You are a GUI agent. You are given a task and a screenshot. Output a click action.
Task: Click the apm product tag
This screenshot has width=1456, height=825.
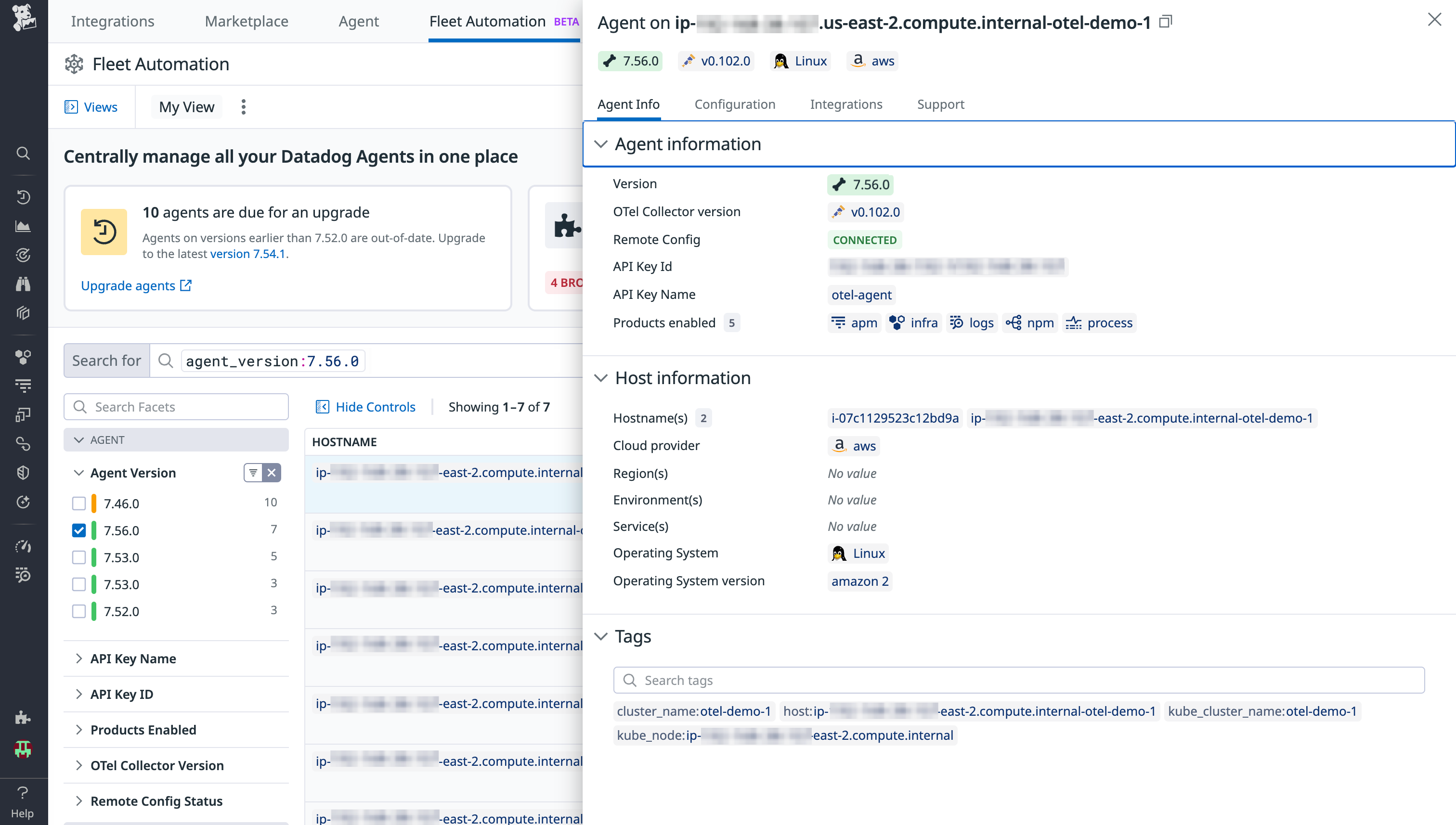coord(854,323)
